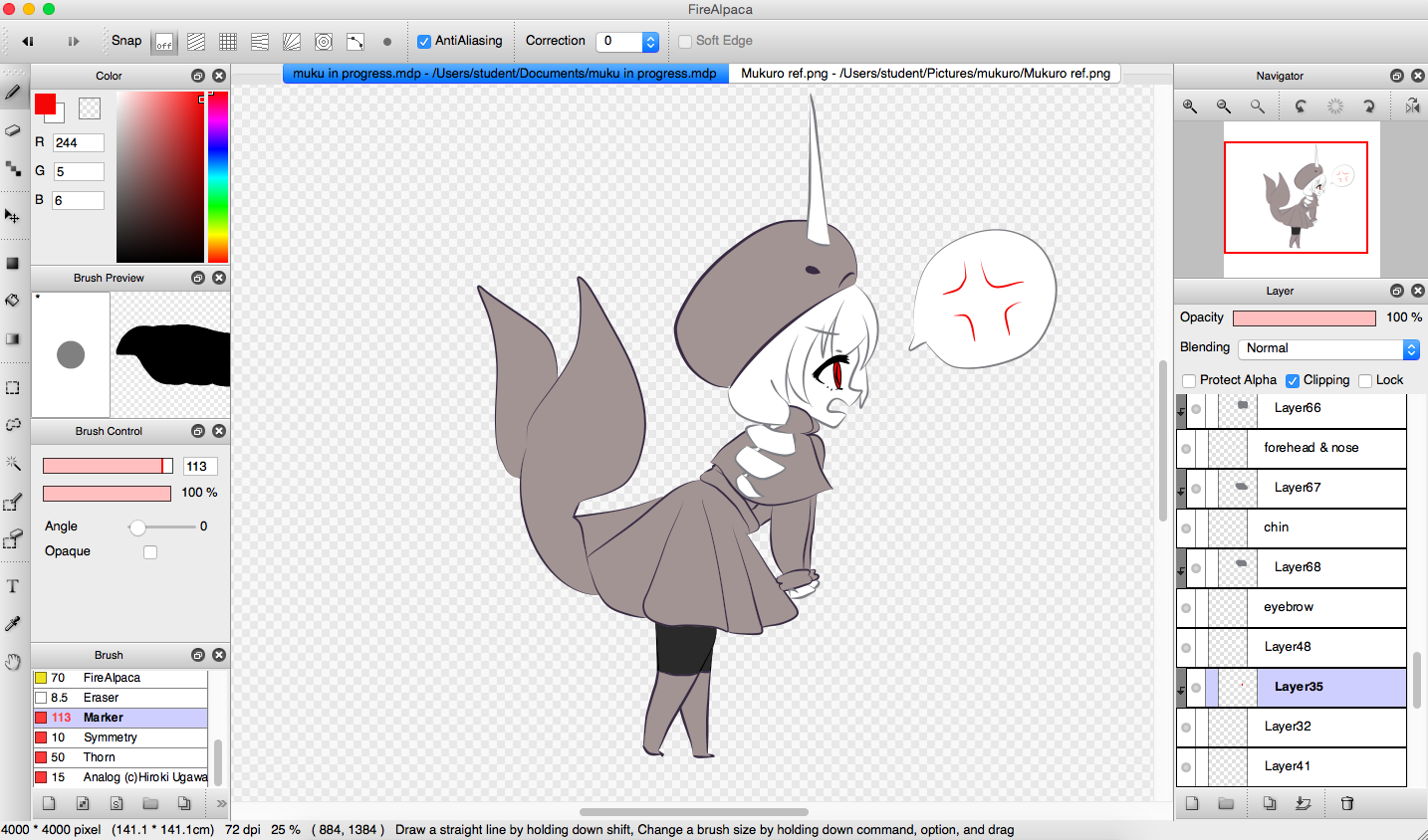Select the Lasso selection tool
Screen dimensions: 1428x840
tap(13, 424)
